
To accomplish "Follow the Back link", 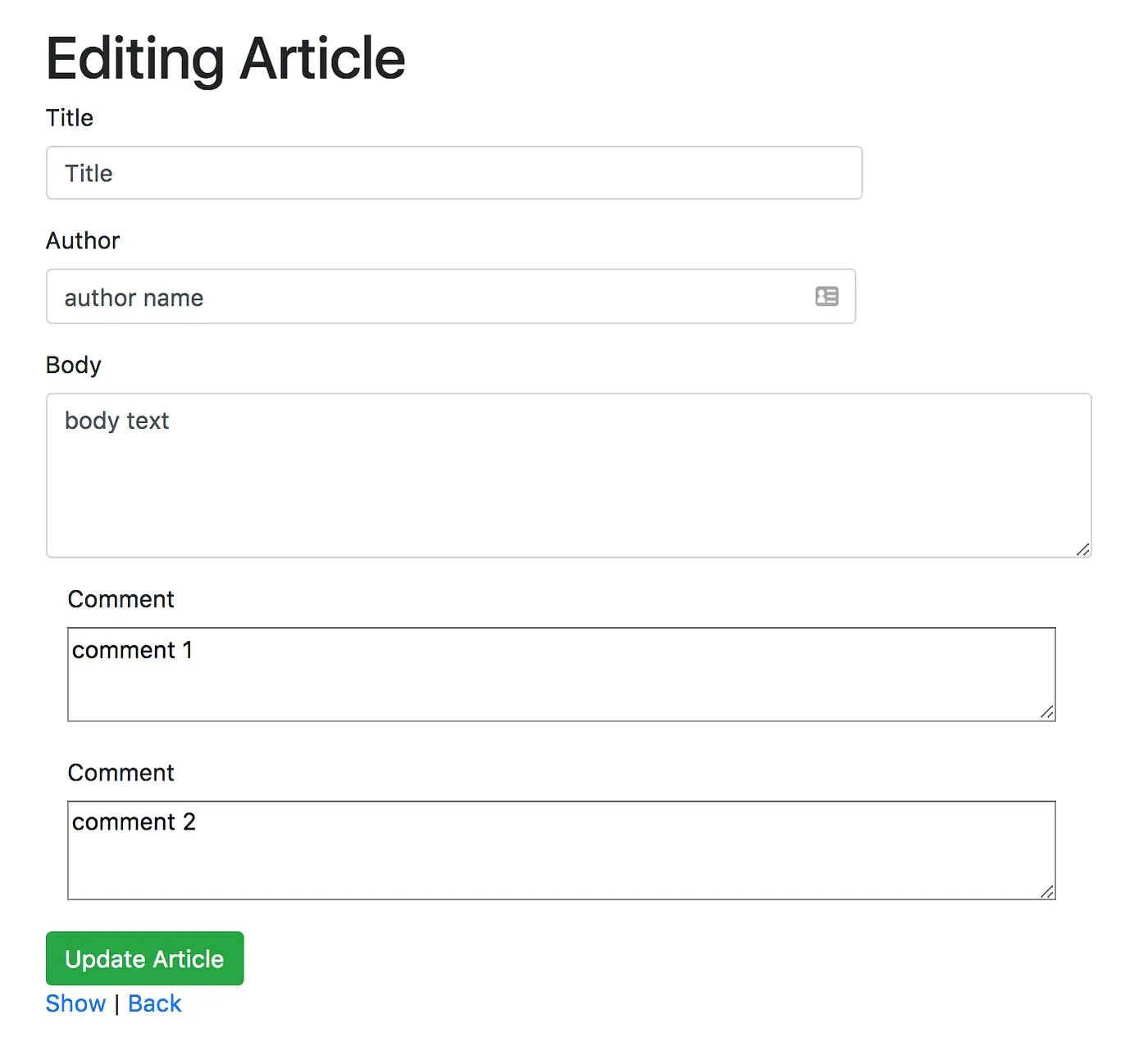I will [154, 1003].
